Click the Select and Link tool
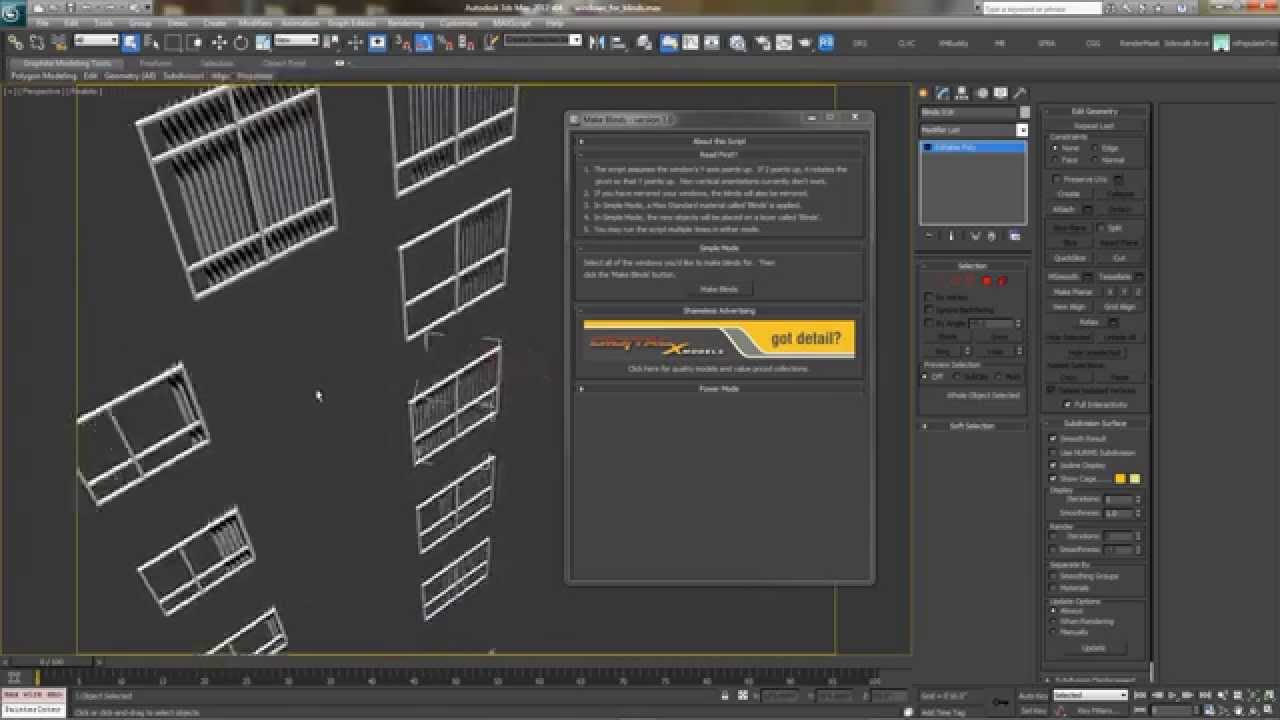This screenshot has height=720, width=1280. pos(15,43)
